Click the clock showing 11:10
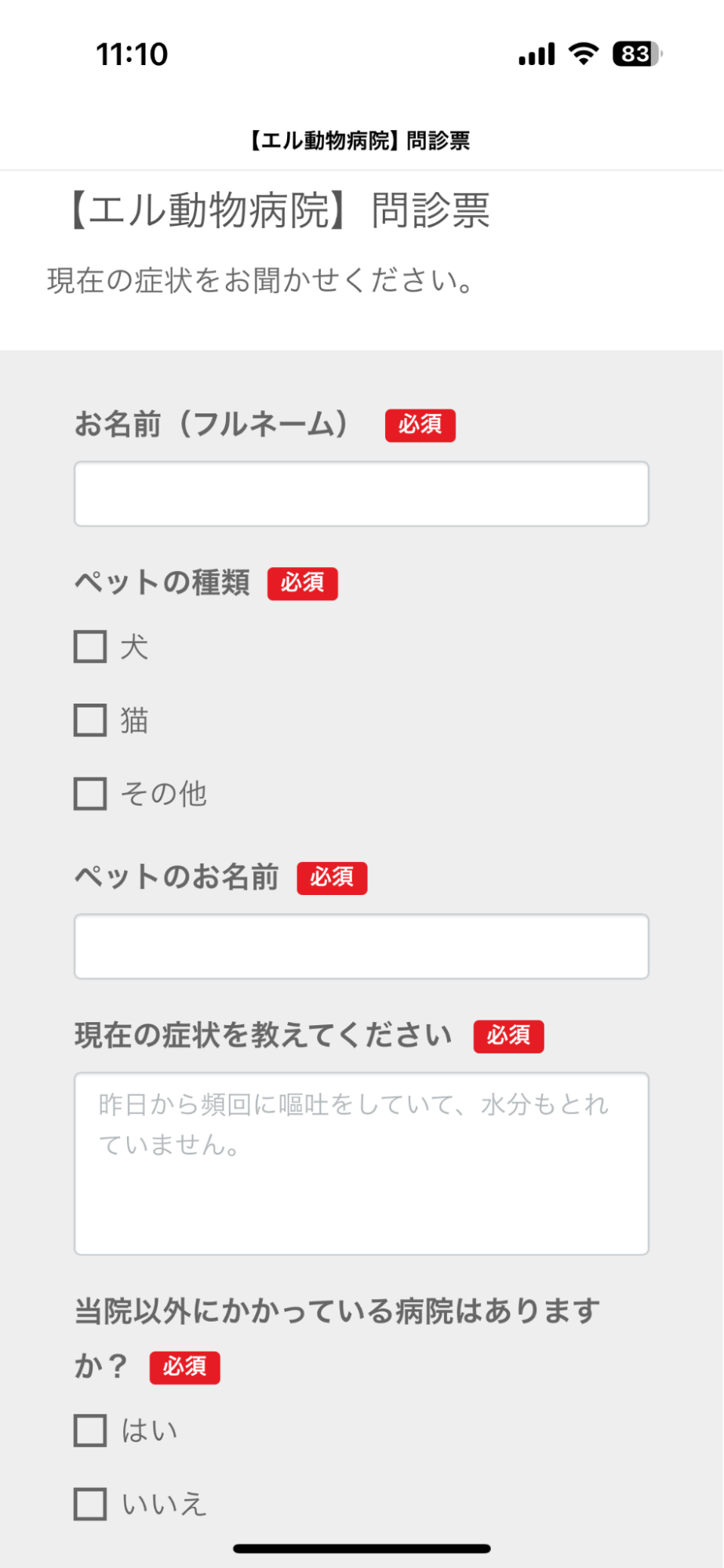The image size is (724, 1568). [x=132, y=53]
